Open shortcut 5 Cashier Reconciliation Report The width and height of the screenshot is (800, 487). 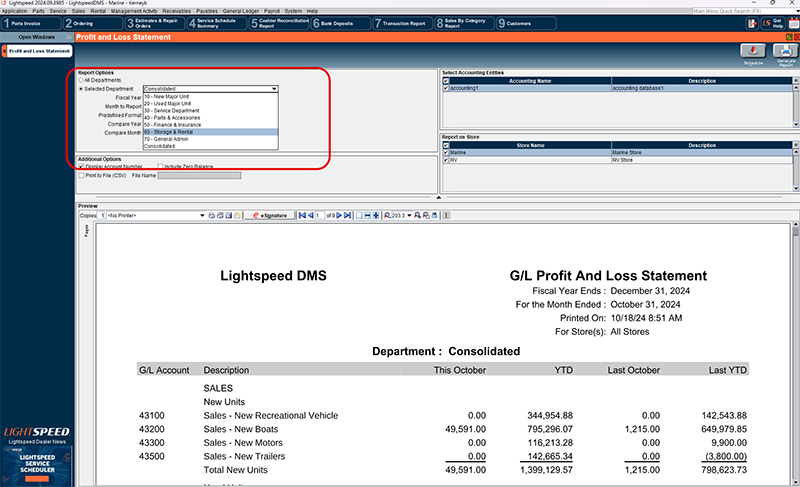(x=279, y=23)
